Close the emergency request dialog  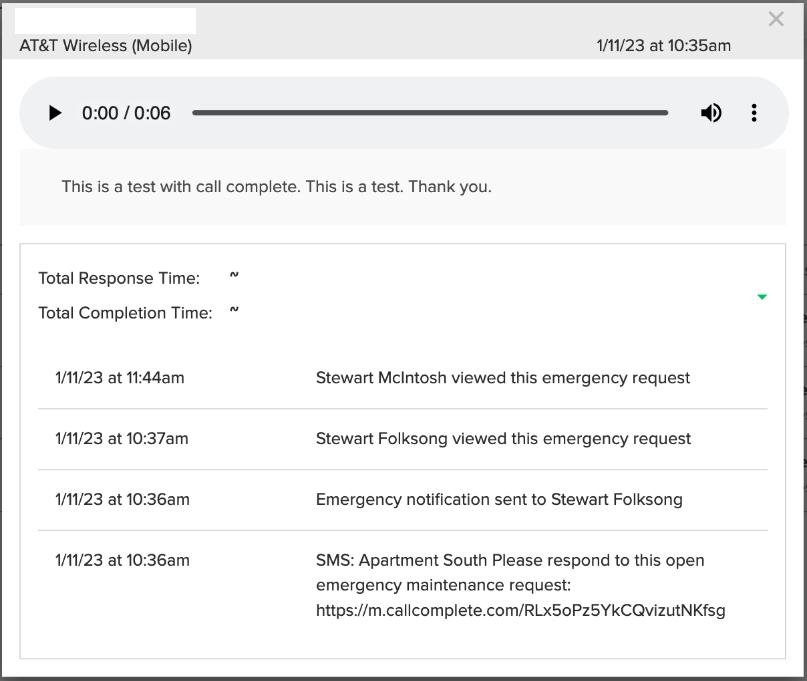point(776,20)
